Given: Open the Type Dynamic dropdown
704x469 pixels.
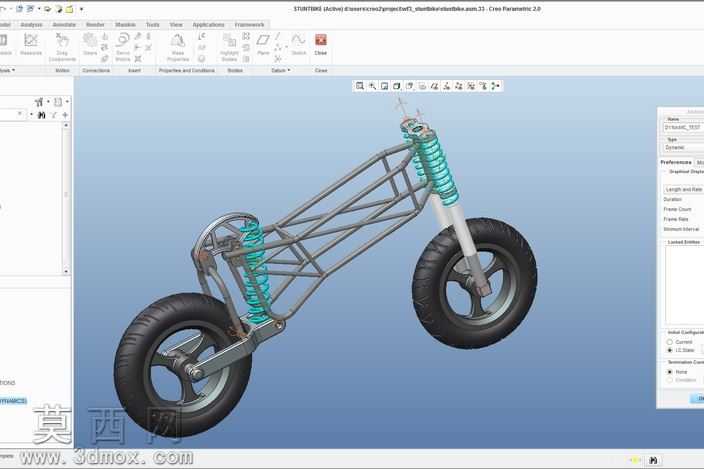Looking at the screenshot, I should [x=683, y=147].
